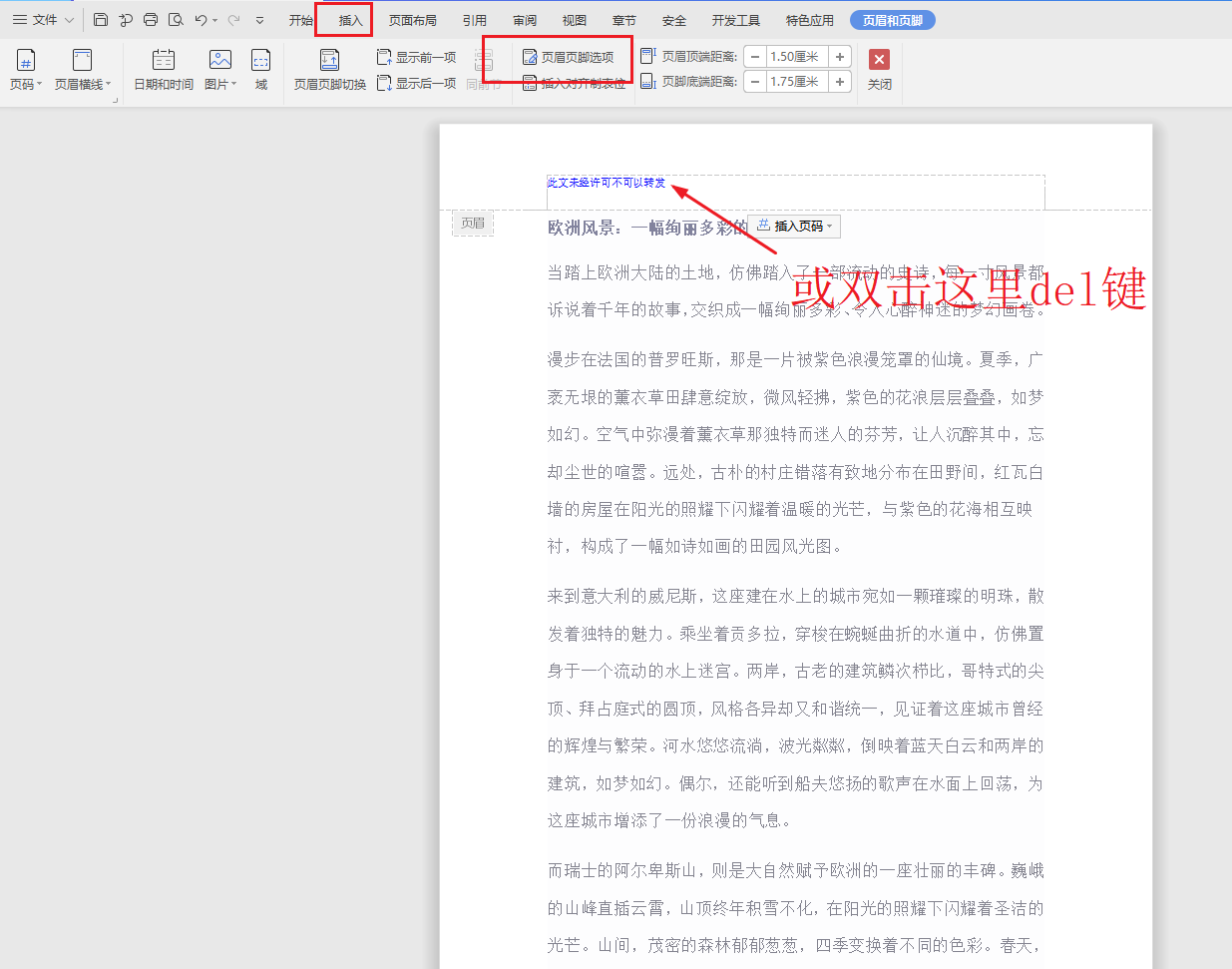Click the 域 (field) icon
The height and width of the screenshot is (969, 1232).
(260, 70)
